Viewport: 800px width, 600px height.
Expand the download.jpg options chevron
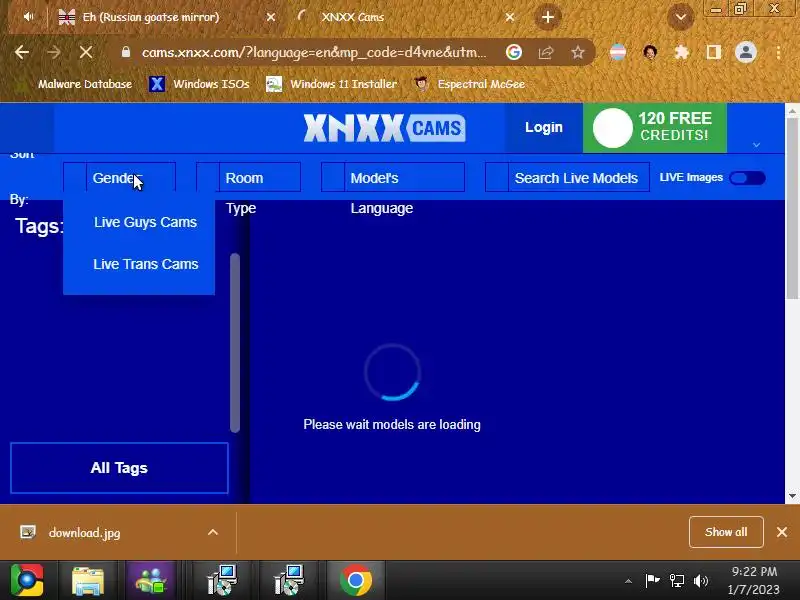coord(213,533)
